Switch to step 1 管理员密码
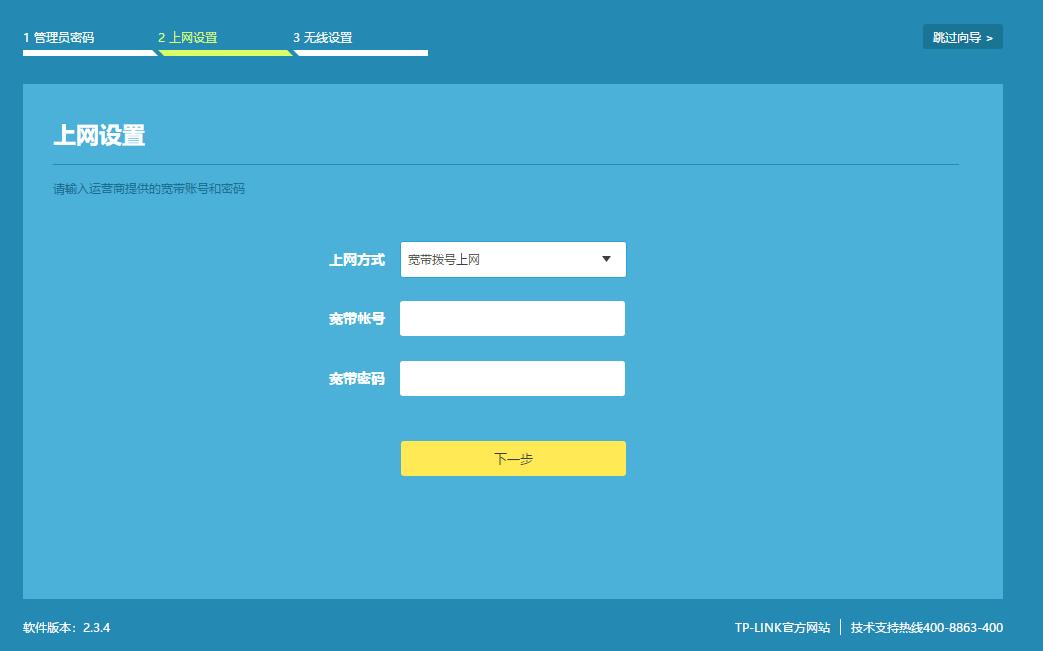 (x=57, y=37)
